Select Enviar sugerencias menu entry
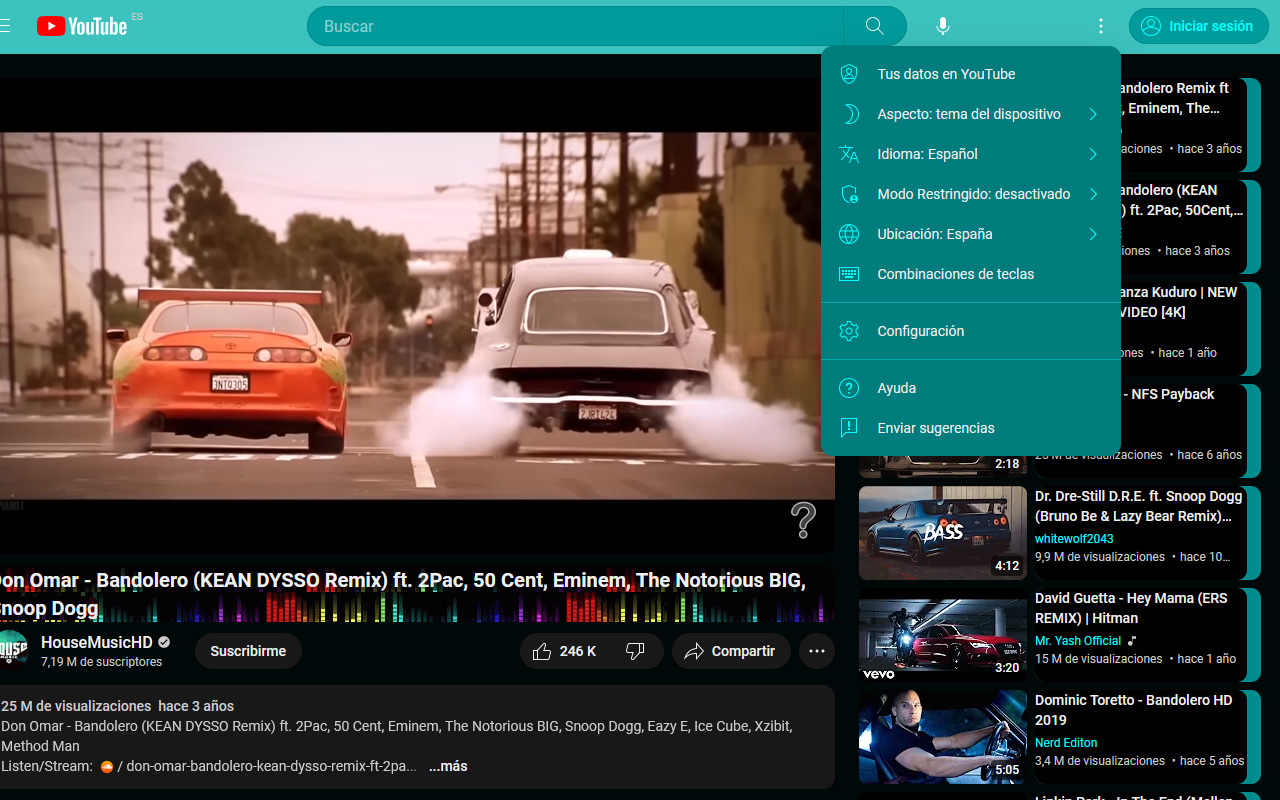The height and width of the screenshot is (800, 1280). (970, 428)
